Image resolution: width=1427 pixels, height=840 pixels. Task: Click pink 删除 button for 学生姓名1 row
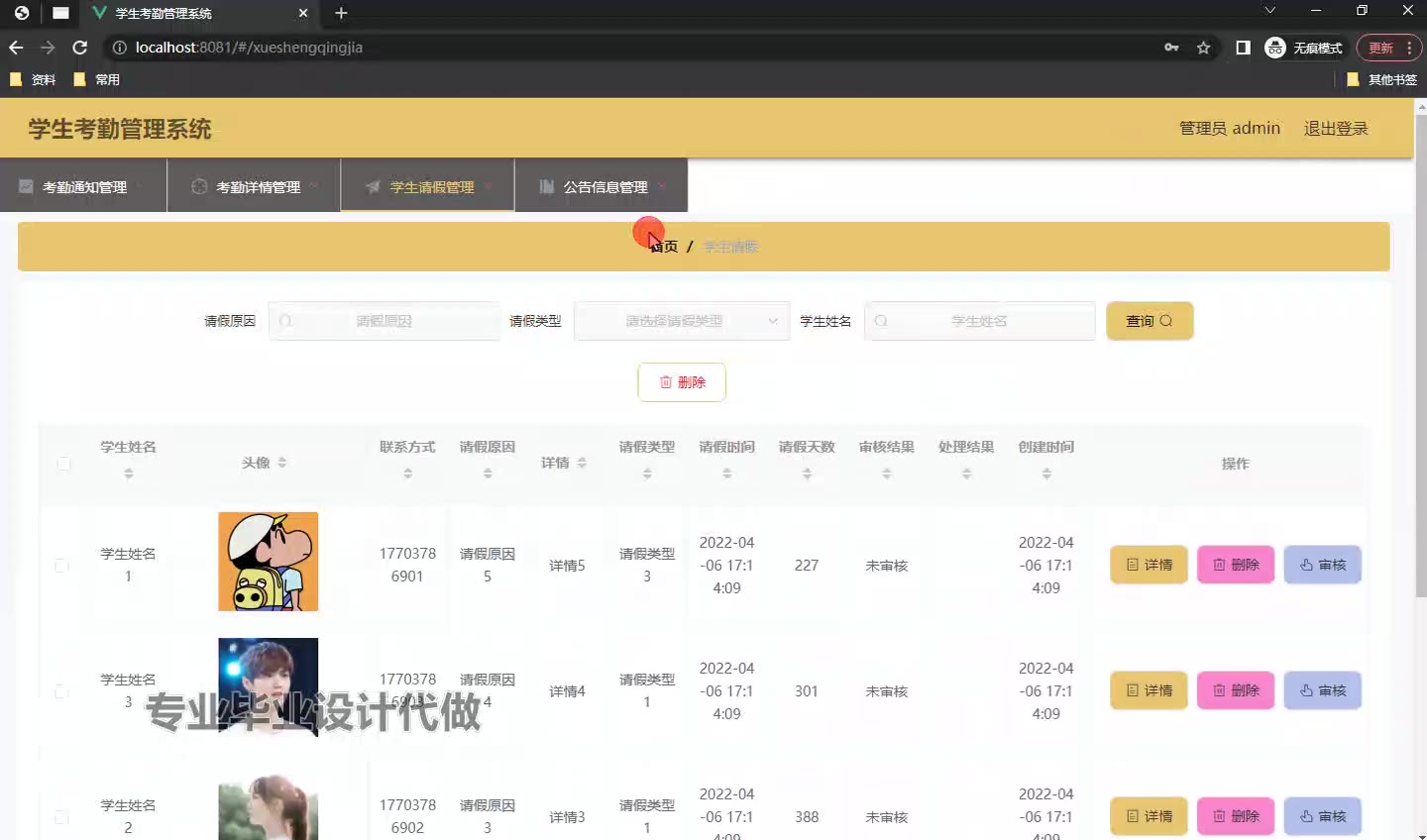[x=1236, y=565]
